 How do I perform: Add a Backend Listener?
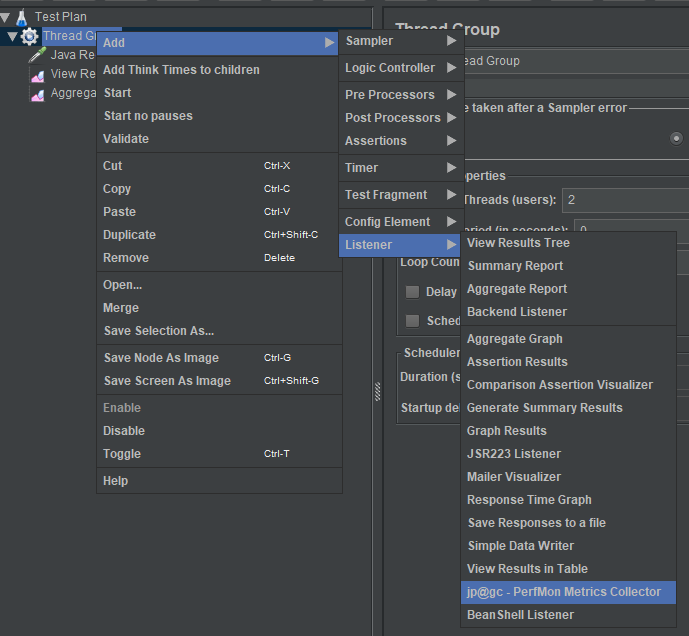516,312
